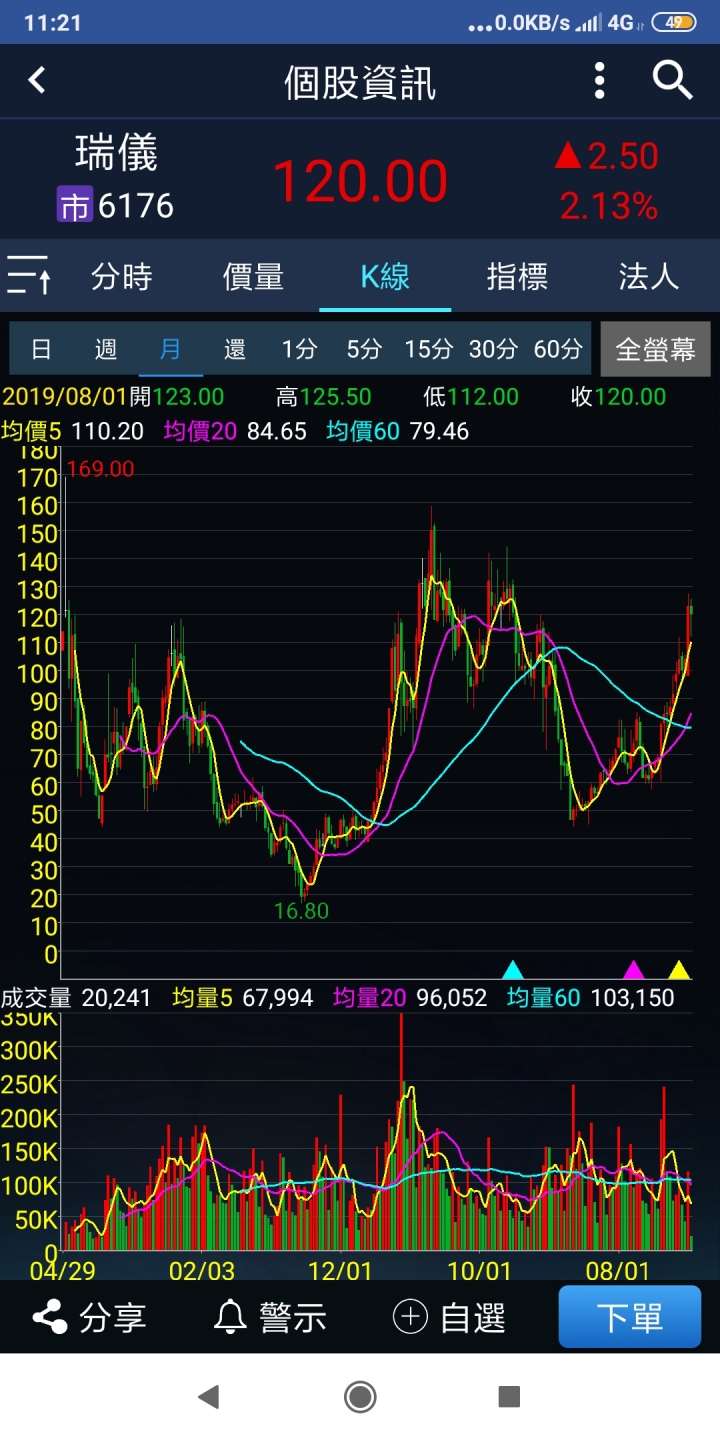Tap the 自選 watchlist label
Viewport: 720px width, 1440px height.
coord(473,1317)
